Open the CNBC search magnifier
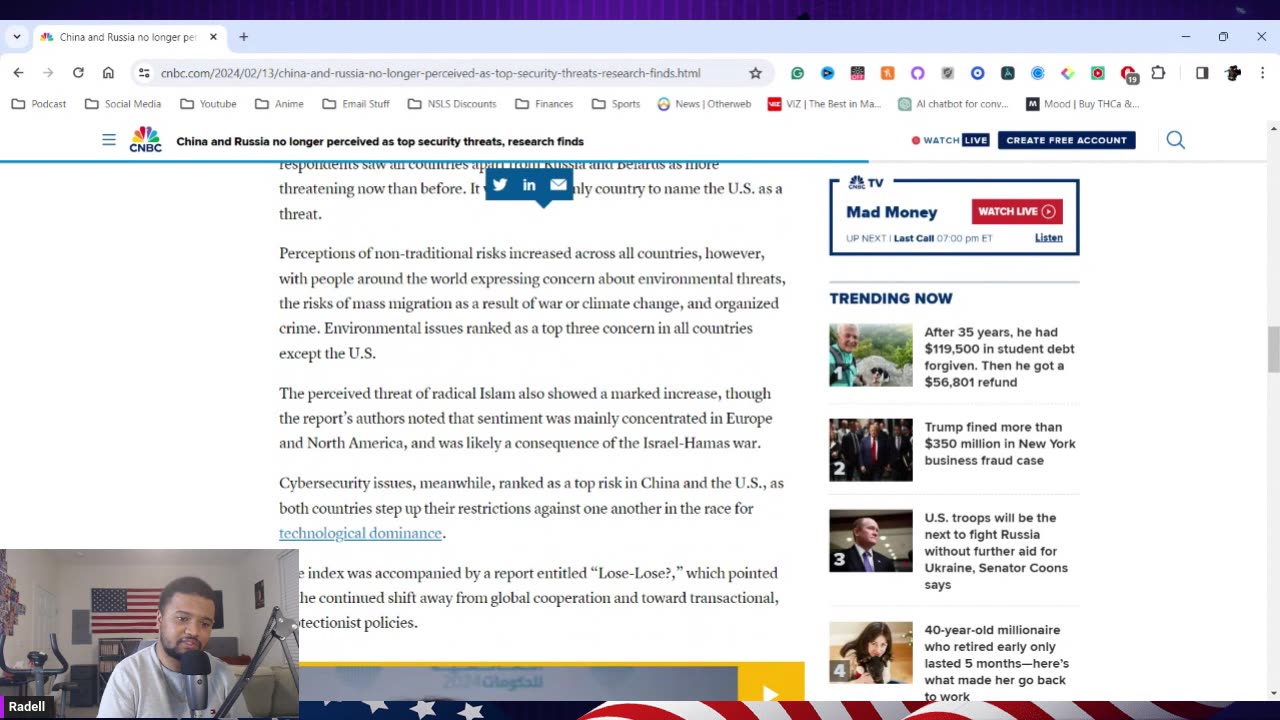Image resolution: width=1280 pixels, height=720 pixels. click(x=1176, y=140)
